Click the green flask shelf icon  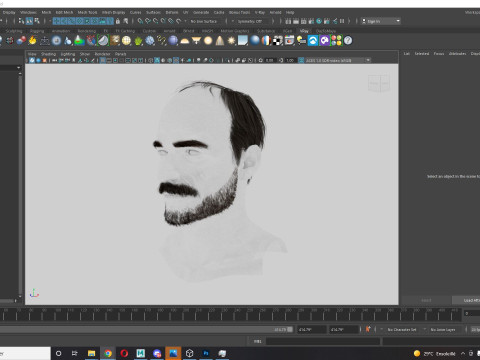pos(79,41)
